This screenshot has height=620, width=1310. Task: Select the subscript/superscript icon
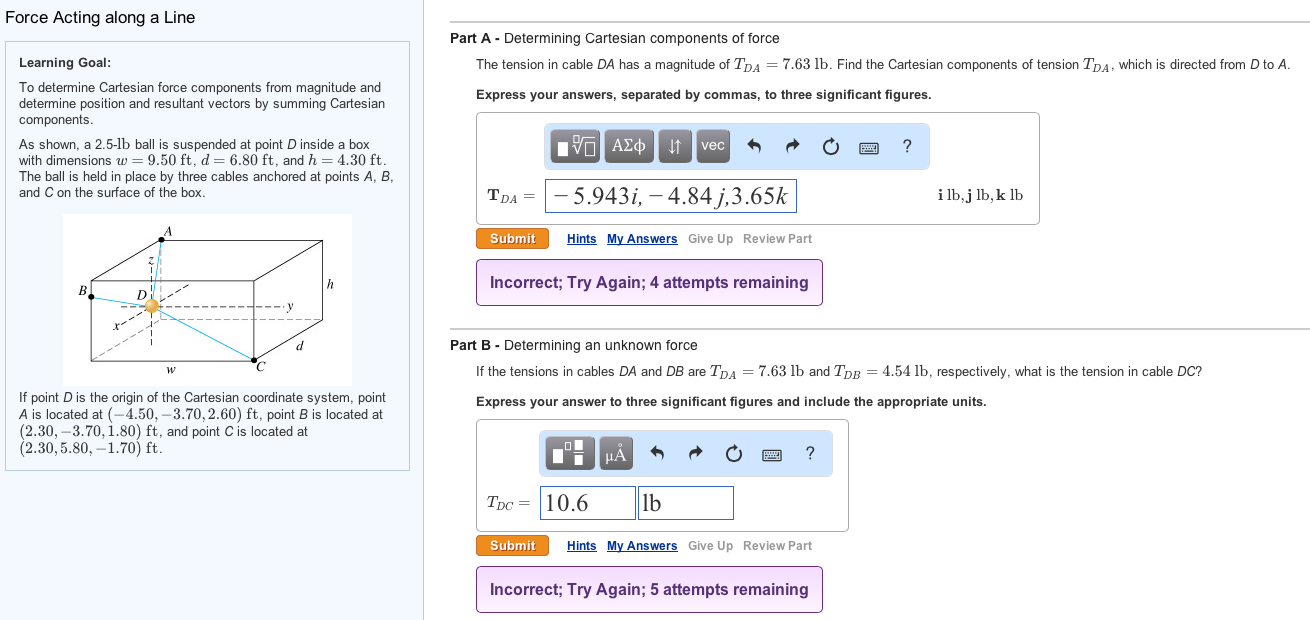pos(675,146)
